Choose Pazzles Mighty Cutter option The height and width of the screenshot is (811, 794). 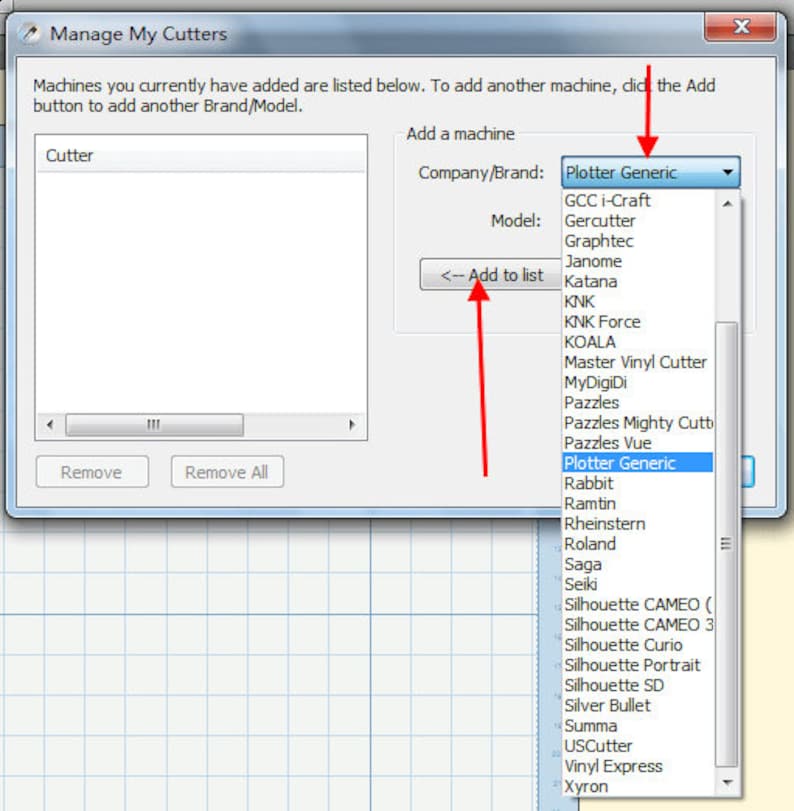pos(638,422)
